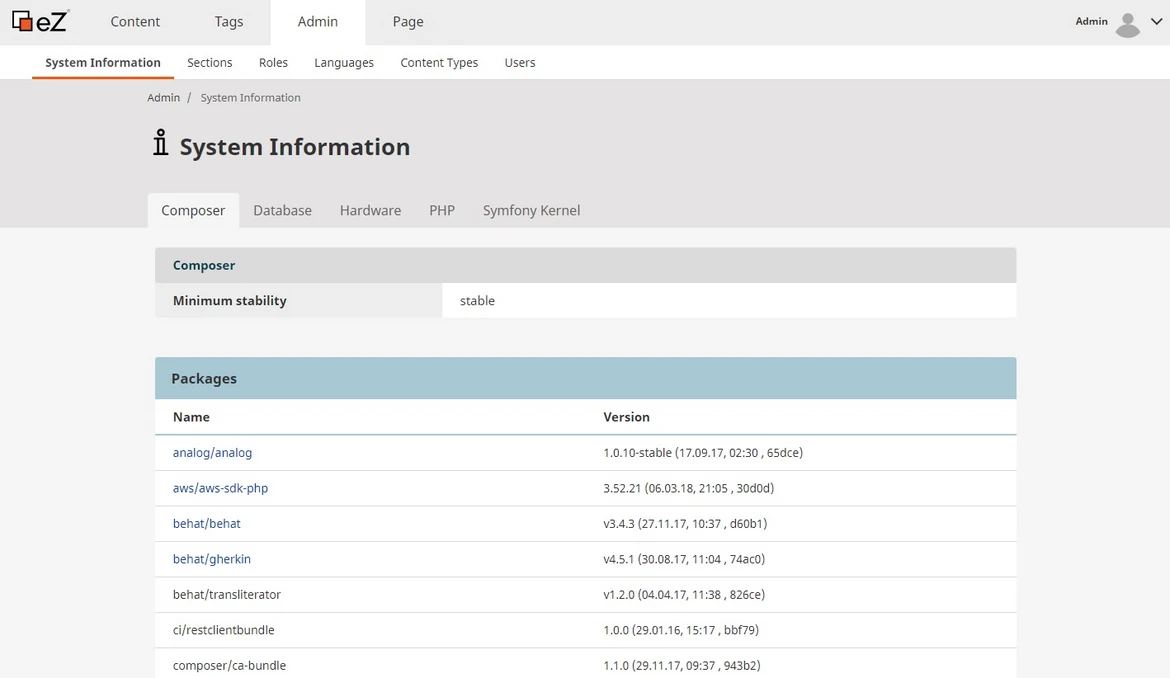Click the Admin breadcrumb link
The width and height of the screenshot is (1170, 678).
coord(163,97)
